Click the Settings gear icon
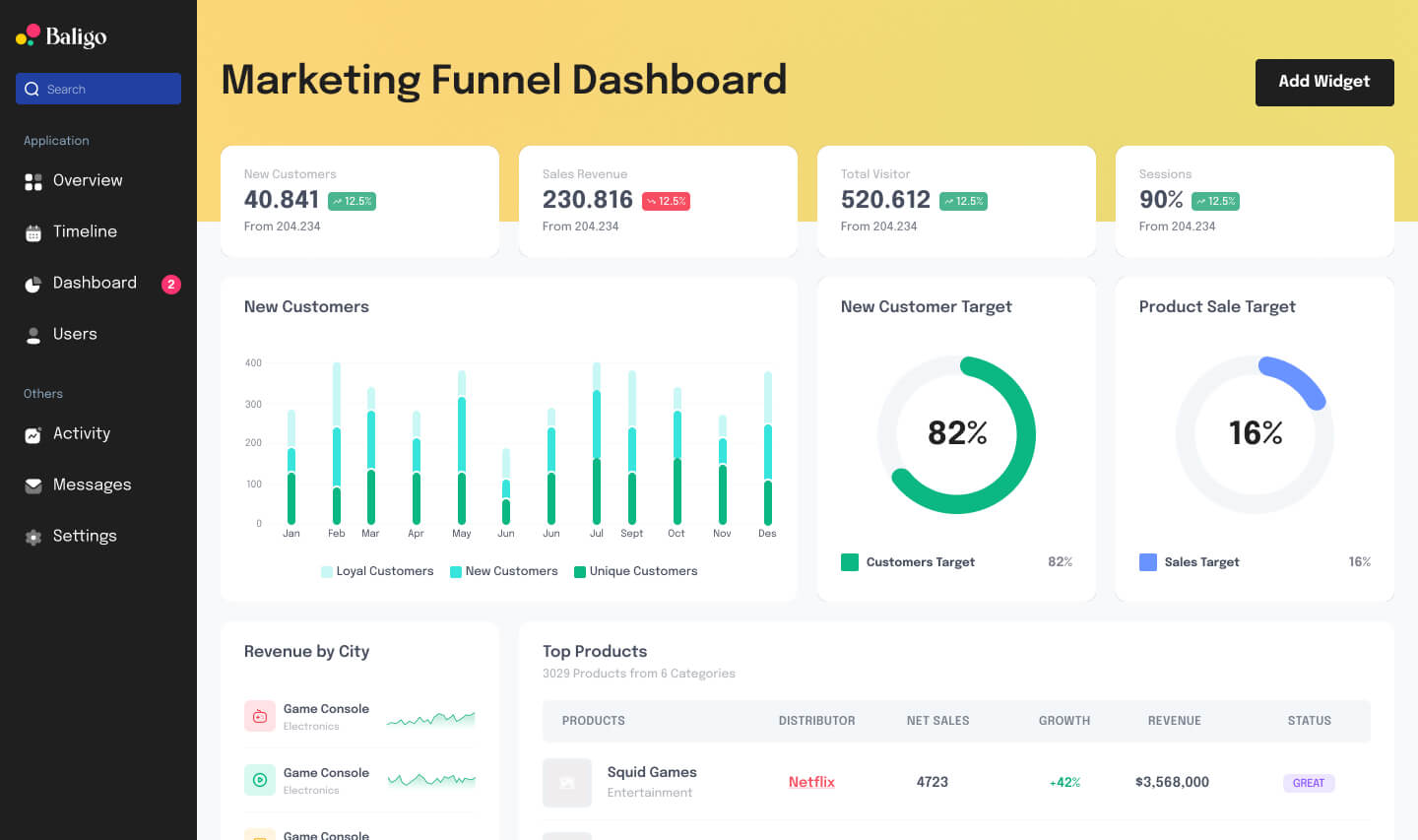 pos(33,537)
